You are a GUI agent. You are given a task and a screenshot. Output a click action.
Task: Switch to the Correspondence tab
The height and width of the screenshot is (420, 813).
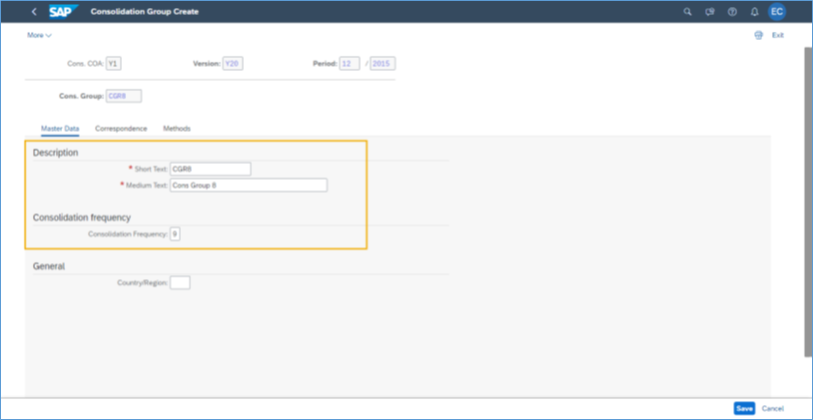(121, 128)
